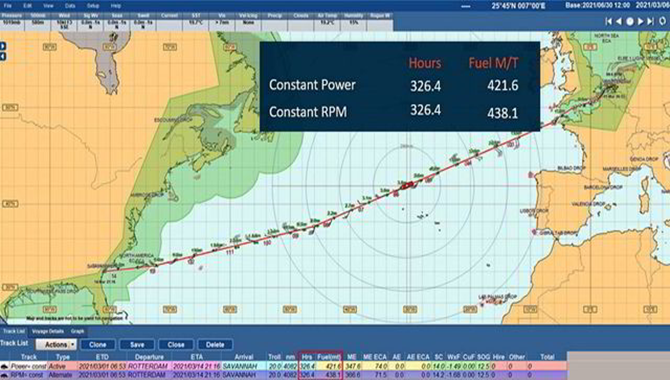
Task: Play the weather animation forward
Action: tap(641, 21)
